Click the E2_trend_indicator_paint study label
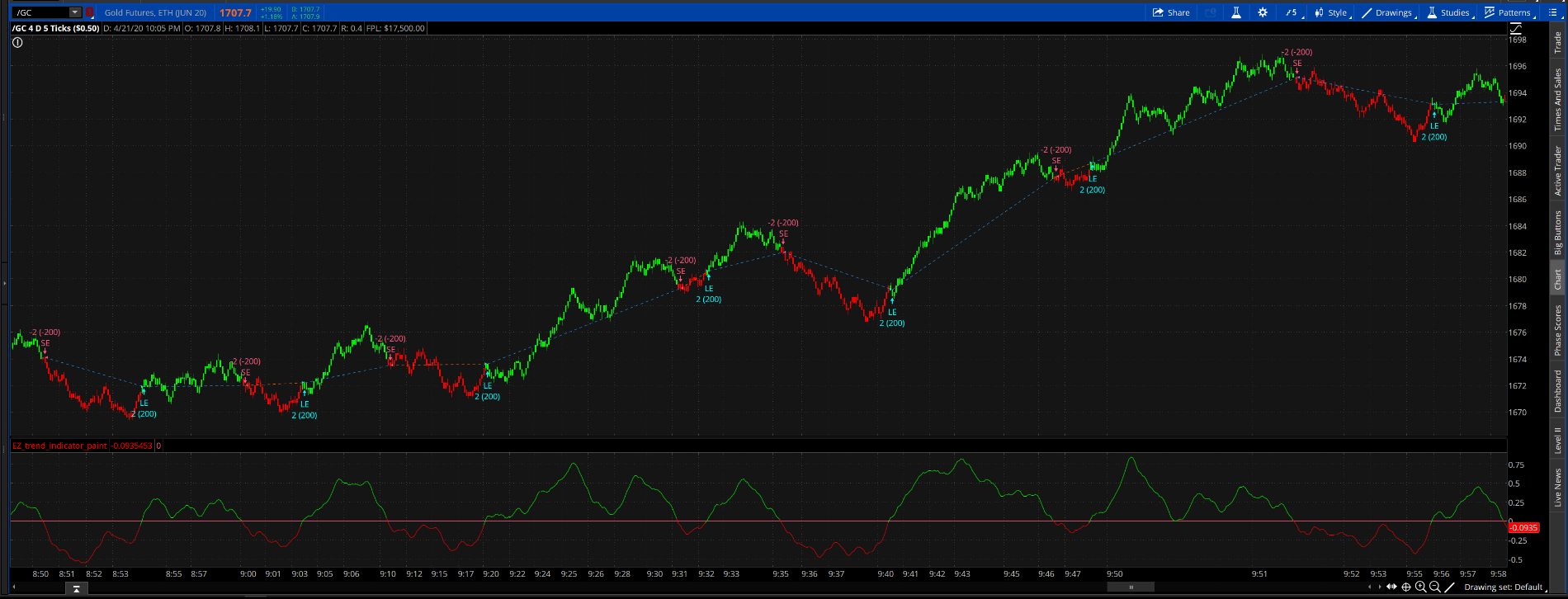The width and height of the screenshot is (1568, 599). (59, 446)
